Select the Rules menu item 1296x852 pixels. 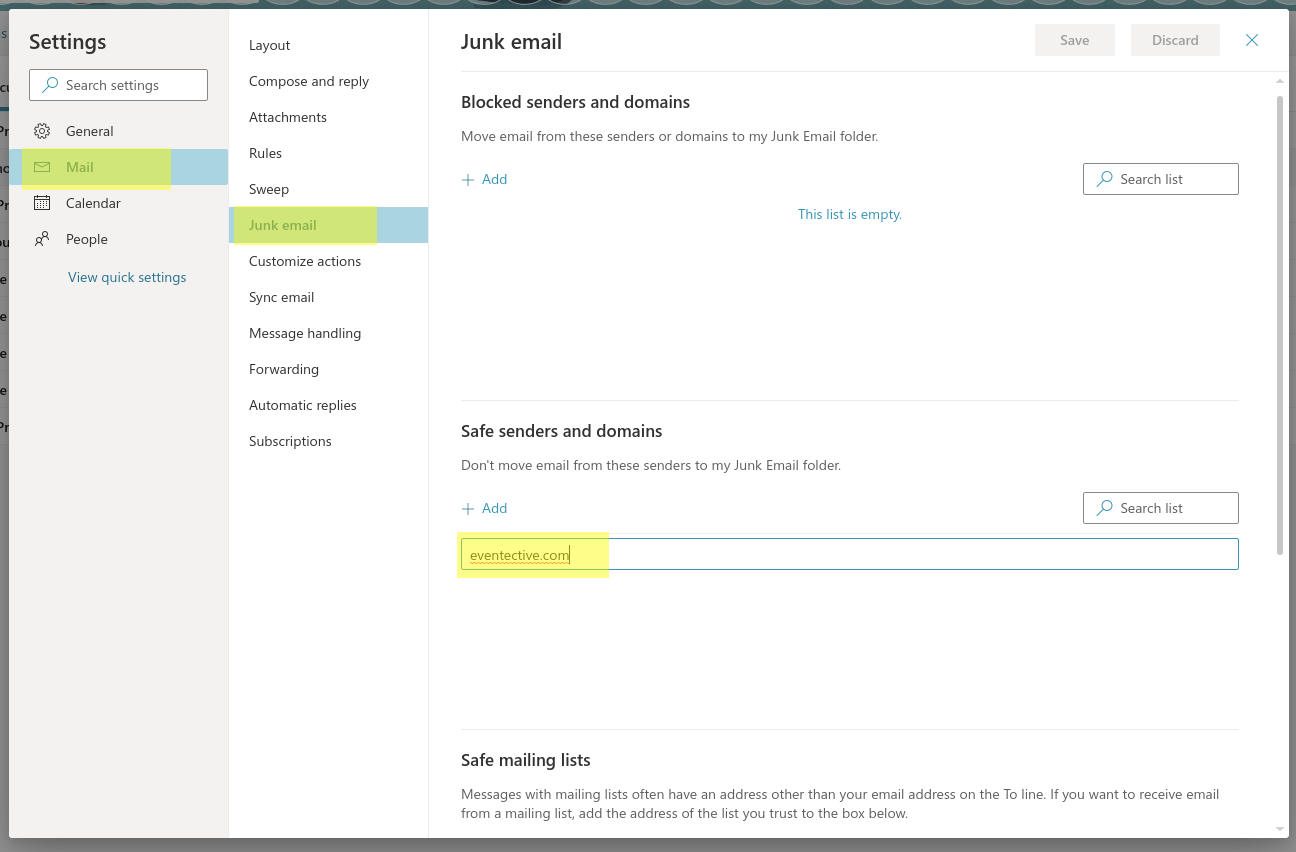coord(265,153)
